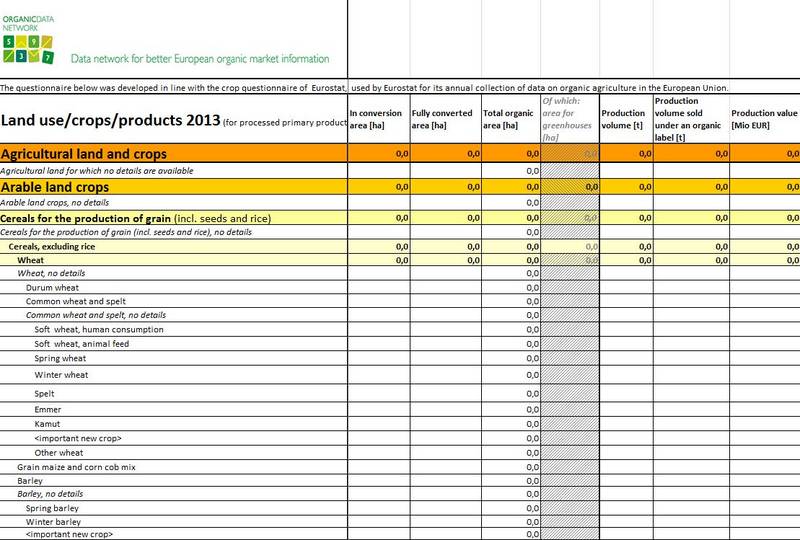This screenshot has height=540, width=800.
Task: Click the 'Common wheat and spelt' row label
Action: coord(76,302)
